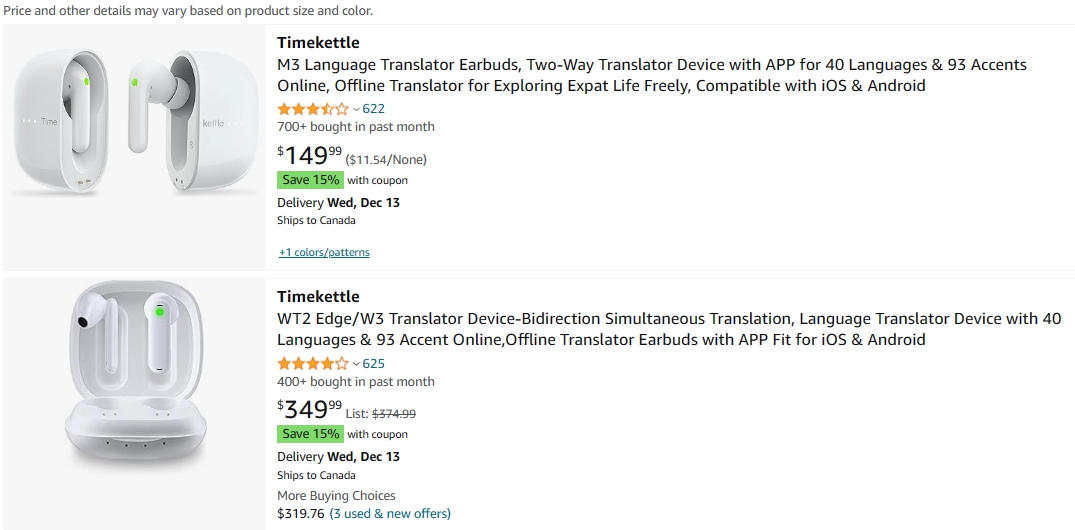
Task: Click the $319.76 More Buying Choices price
Action: coord(300,514)
